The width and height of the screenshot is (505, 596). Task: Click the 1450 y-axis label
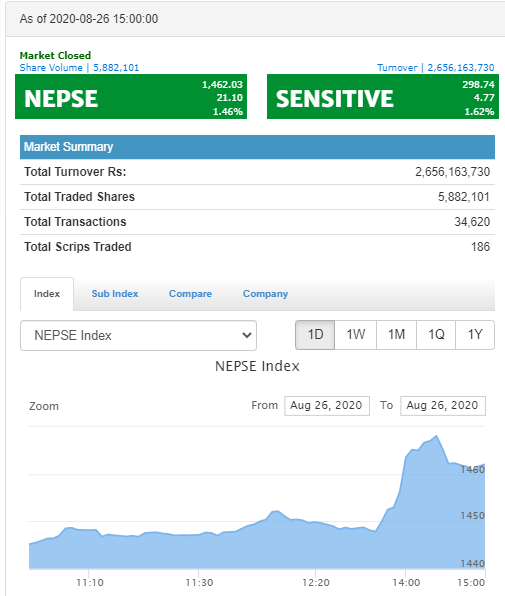click(x=473, y=516)
